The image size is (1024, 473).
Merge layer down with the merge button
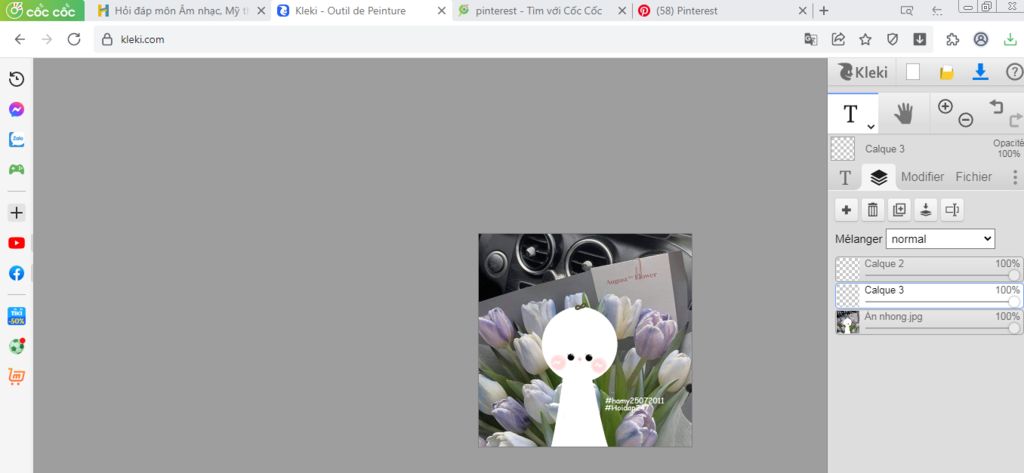click(925, 210)
